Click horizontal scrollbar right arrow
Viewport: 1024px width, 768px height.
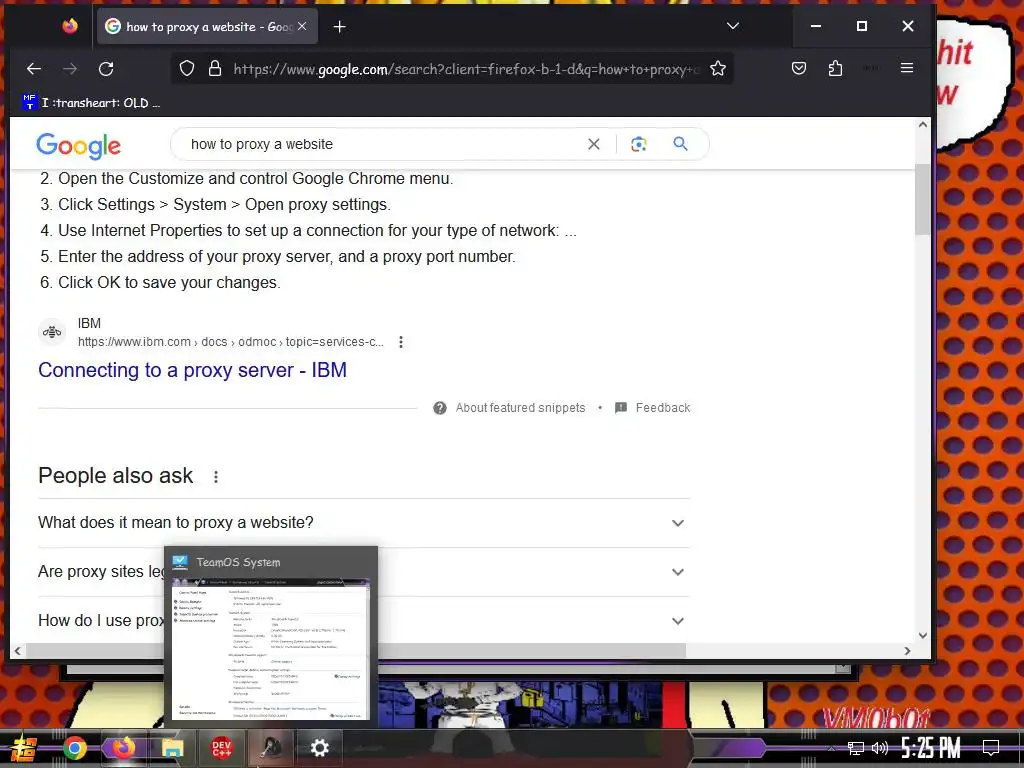[906, 650]
